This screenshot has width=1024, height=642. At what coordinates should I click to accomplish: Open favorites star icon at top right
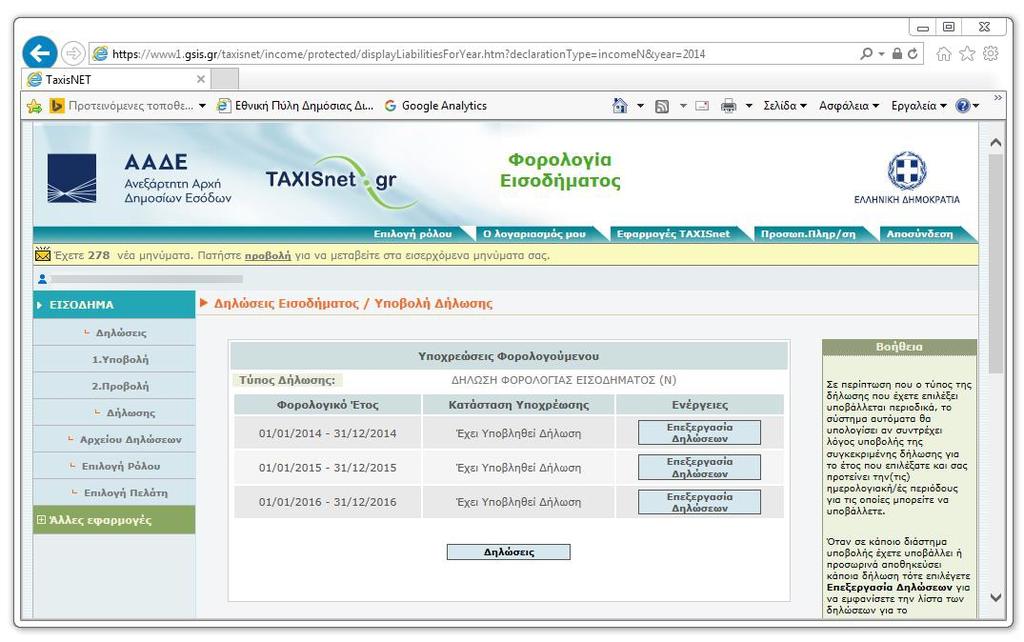coord(967,54)
